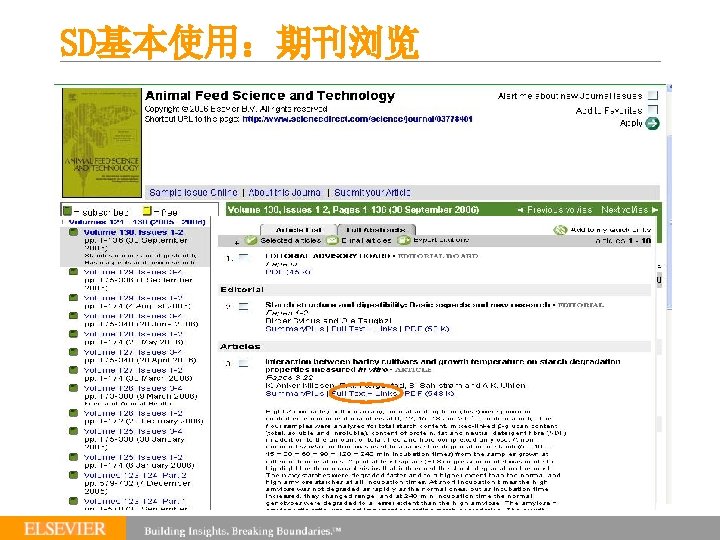Click green subscribed icon beside Volume 128 Issues 3-4
720x540 pixels.
click(73, 315)
